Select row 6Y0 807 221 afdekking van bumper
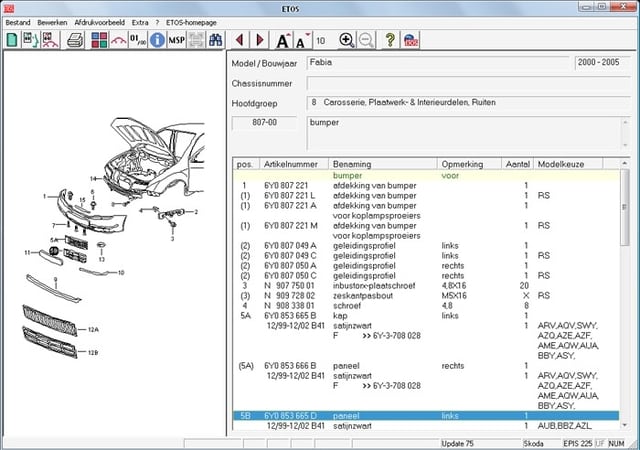This screenshot has width=640, height=450. coord(426,185)
